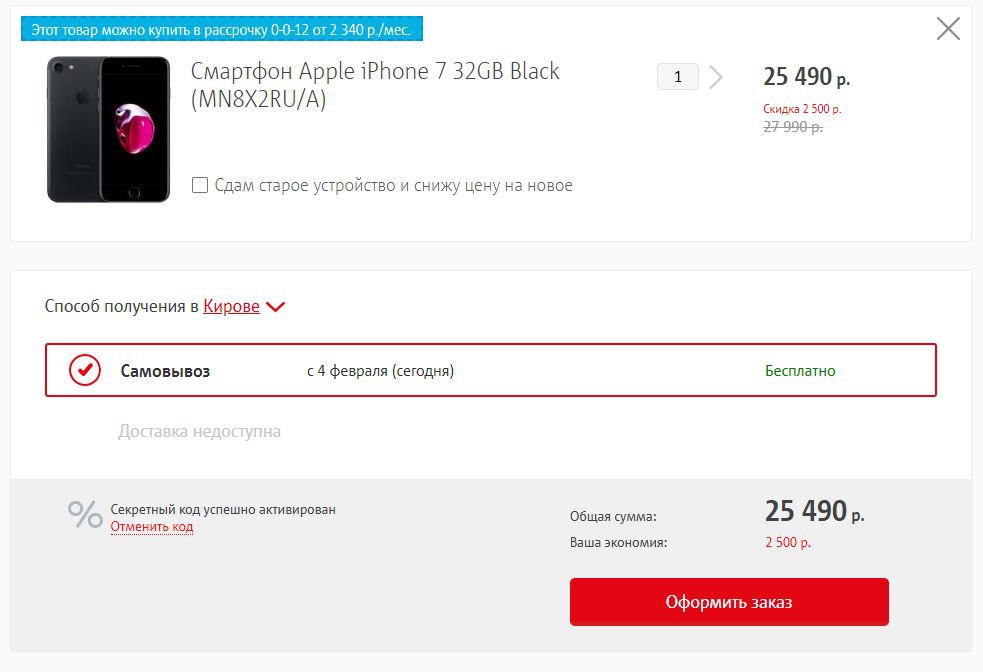Image resolution: width=983 pixels, height=672 pixels.
Task: Cancel promo code via 'Отменить код'
Action: coord(152,527)
